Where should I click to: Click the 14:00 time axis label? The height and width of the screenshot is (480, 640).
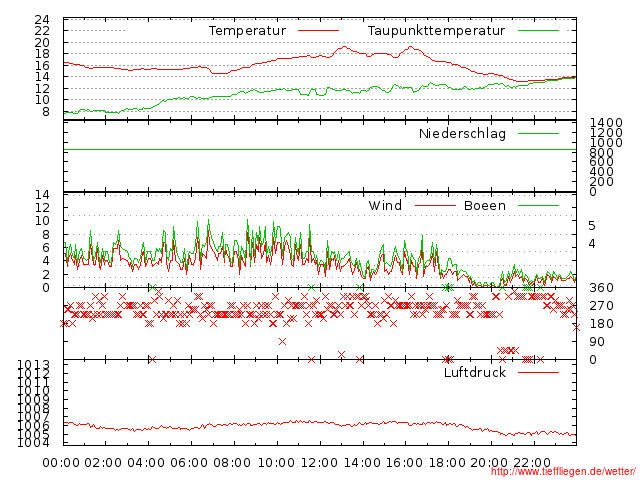pyautogui.click(x=362, y=463)
